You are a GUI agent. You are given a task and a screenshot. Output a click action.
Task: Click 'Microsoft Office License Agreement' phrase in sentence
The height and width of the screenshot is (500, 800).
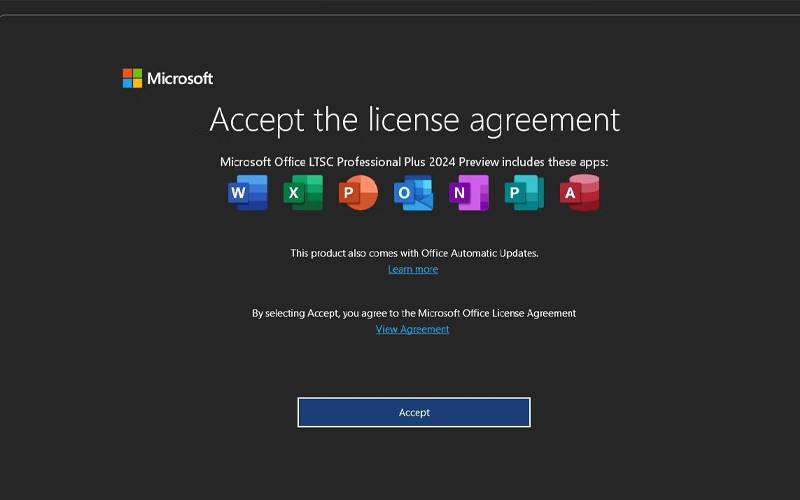497,313
